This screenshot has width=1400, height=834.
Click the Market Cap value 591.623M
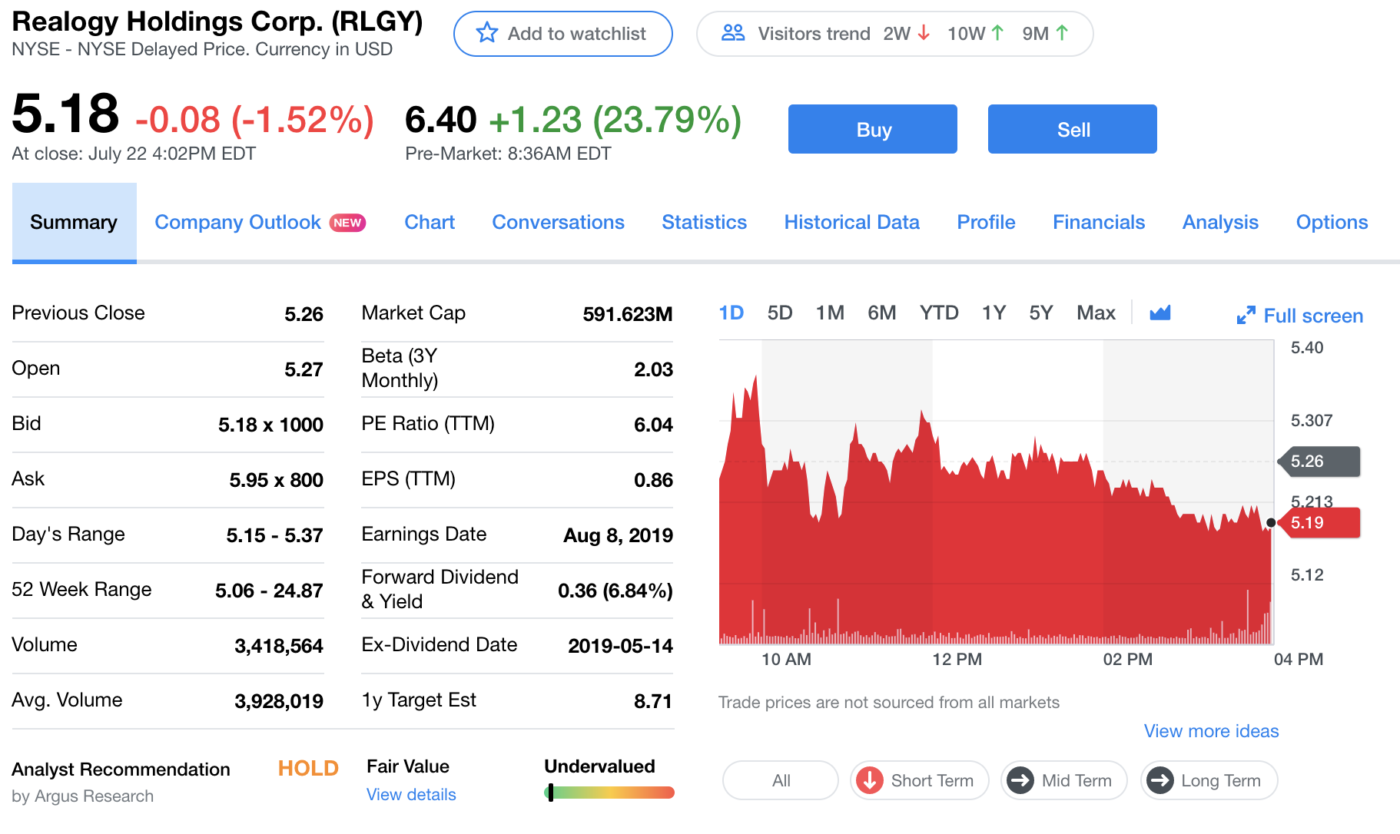628,315
